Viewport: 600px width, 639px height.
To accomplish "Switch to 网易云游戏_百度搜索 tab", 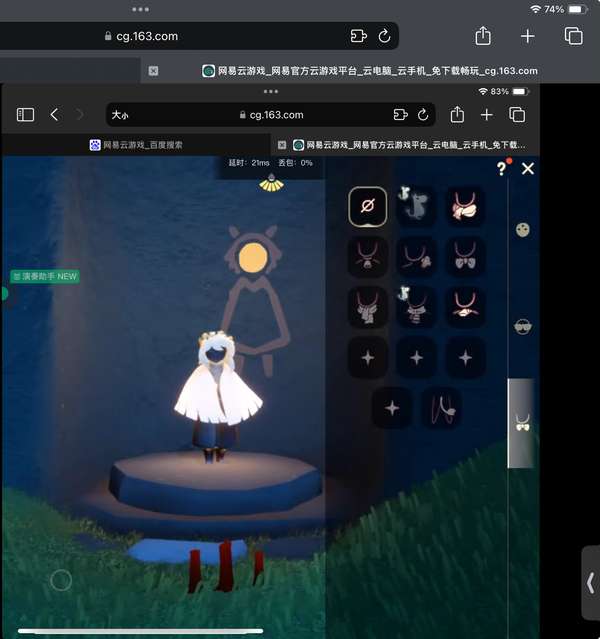I will pos(136,145).
